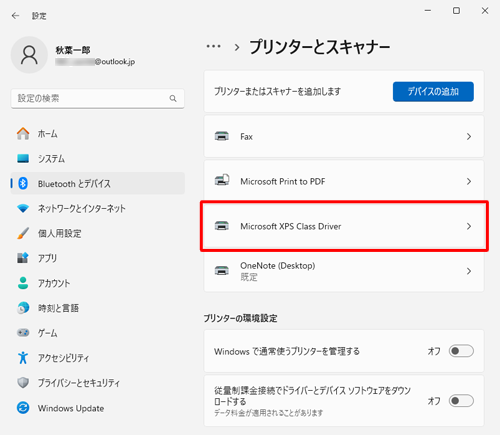The width and height of the screenshot is (500, 435).
Task: Focus the 設定の検索 search field
Action: (98, 98)
